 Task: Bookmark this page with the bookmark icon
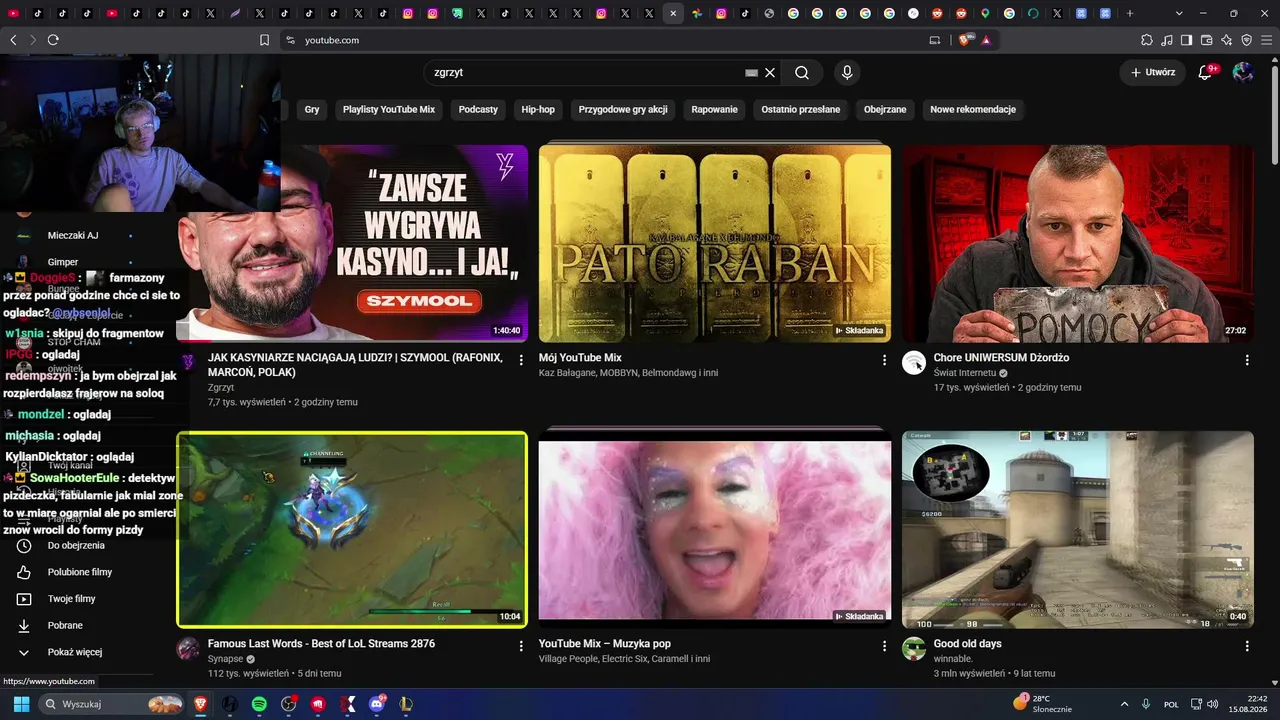[264, 40]
